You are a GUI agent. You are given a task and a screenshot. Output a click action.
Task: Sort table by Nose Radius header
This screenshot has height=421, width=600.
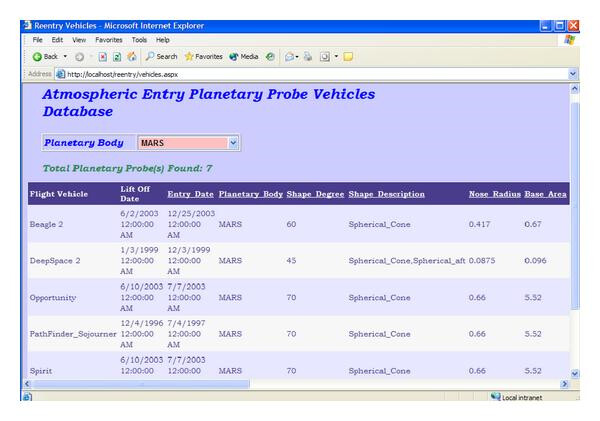pyautogui.click(x=495, y=194)
